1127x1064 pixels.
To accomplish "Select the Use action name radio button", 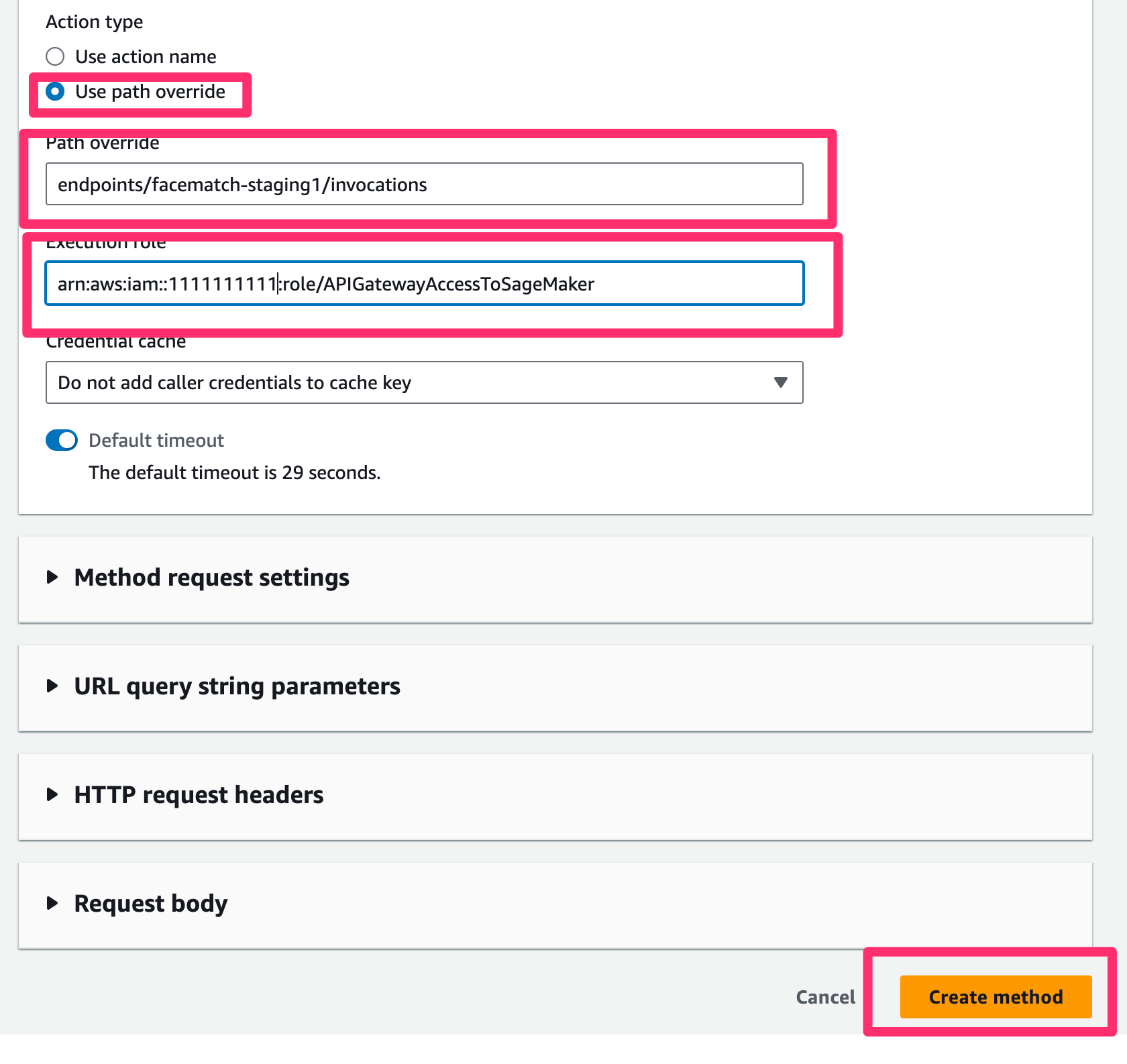I will [x=55, y=56].
